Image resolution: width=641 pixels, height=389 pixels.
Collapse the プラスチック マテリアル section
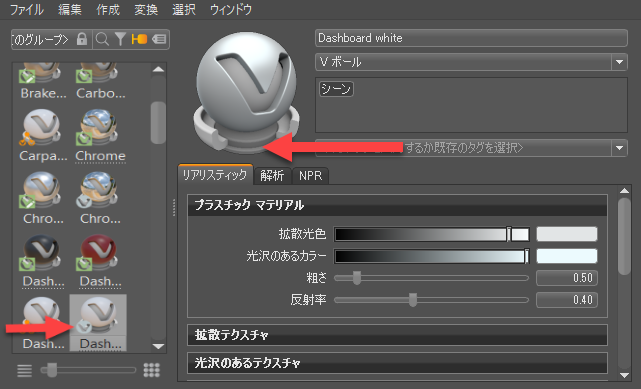tap(397, 205)
